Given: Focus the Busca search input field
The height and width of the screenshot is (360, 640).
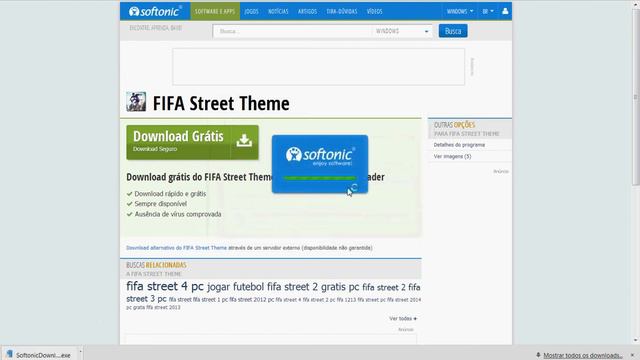Looking at the screenshot, I should tap(292, 31).
